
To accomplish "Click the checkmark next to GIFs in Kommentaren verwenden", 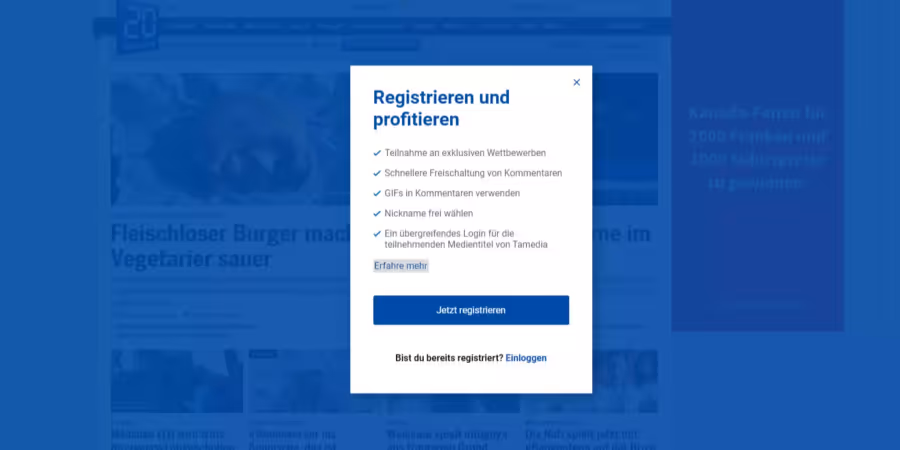I will tap(377, 193).
